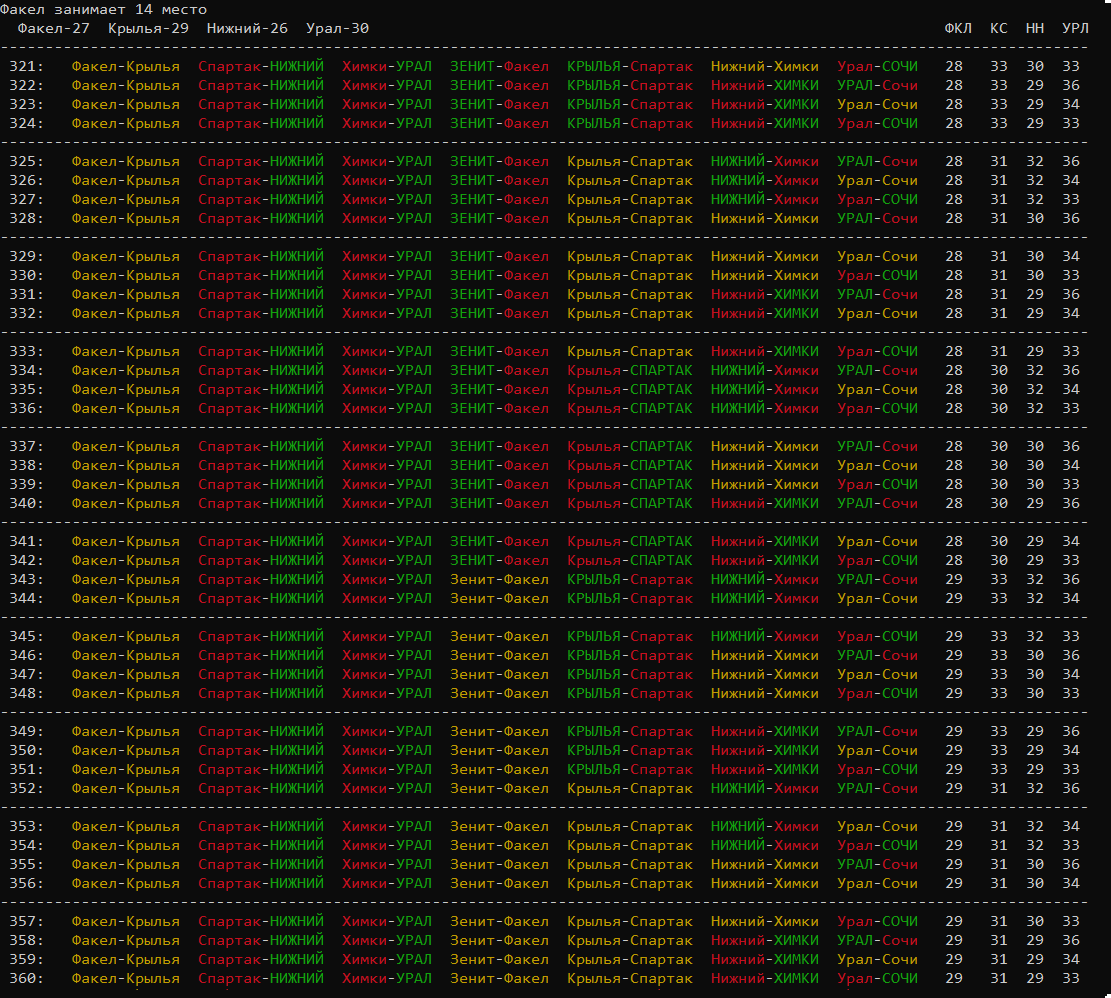Select "Урал-Сочи" in row 350

click(x=877, y=751)
